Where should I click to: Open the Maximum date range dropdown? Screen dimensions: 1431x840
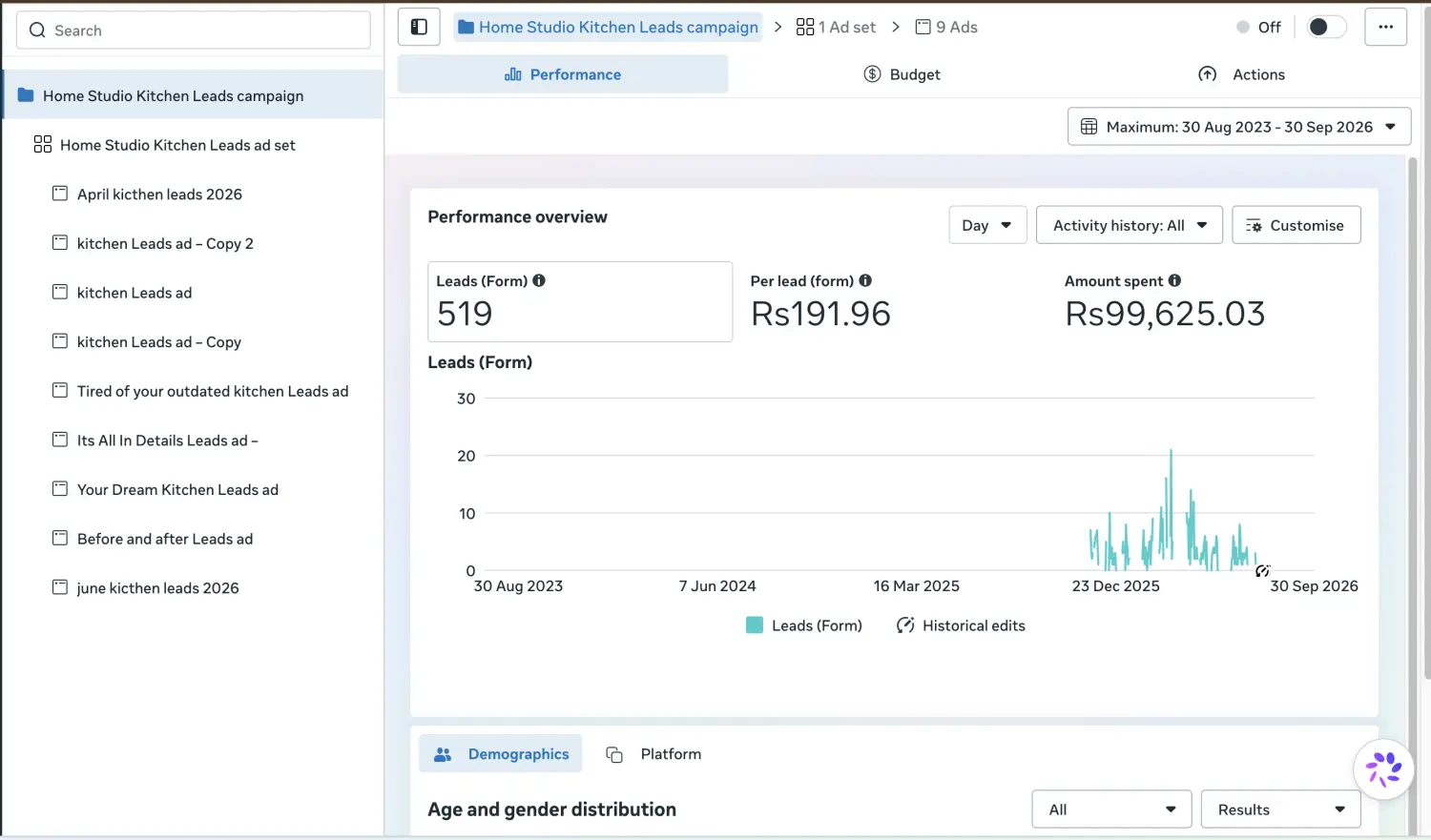(x=1239, y=127)
